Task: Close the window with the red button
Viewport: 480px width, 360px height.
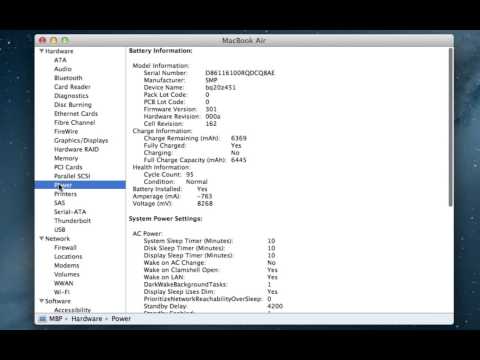Action: (42, 41)
